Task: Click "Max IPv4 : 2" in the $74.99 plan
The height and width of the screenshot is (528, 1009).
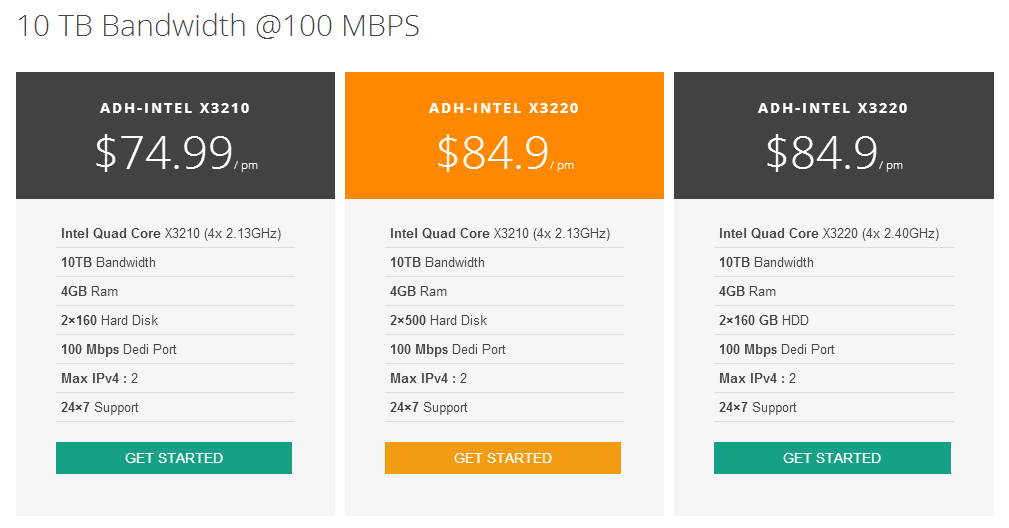Action: point(100,378)
